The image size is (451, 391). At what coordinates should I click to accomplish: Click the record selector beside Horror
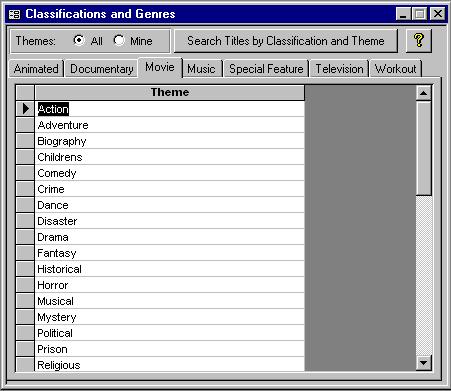[25, 285]
